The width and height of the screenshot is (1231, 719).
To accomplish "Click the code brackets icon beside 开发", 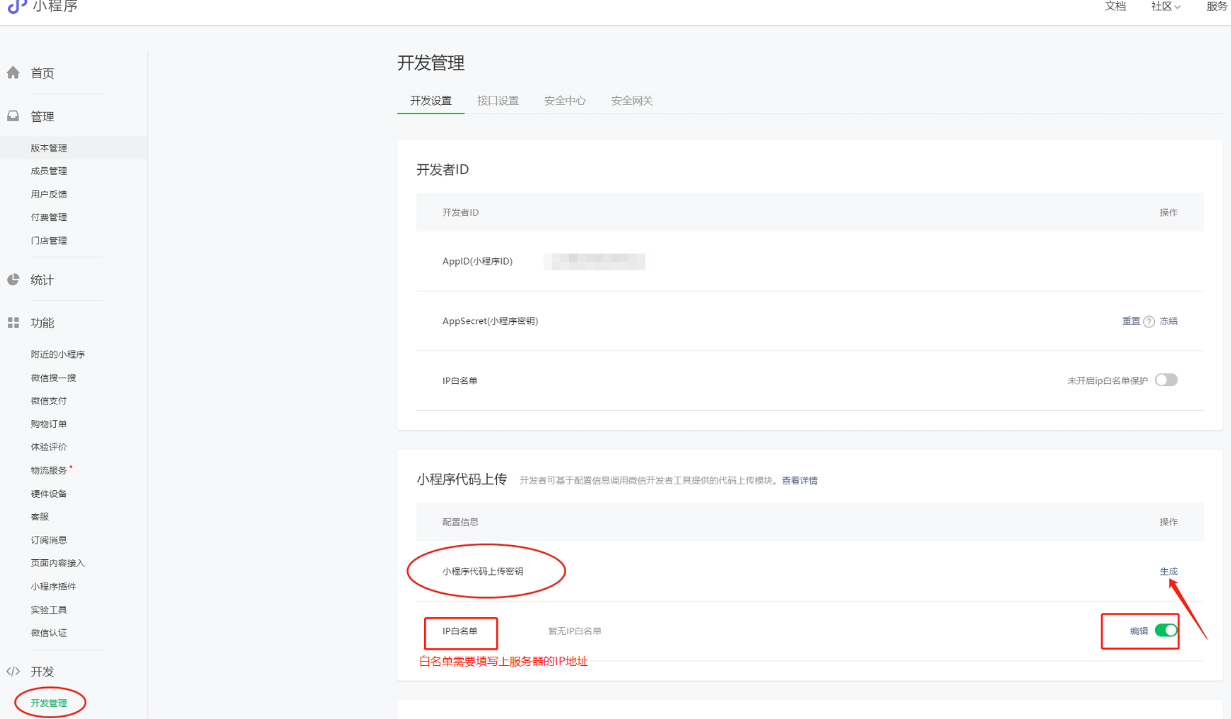I will 13,671.
